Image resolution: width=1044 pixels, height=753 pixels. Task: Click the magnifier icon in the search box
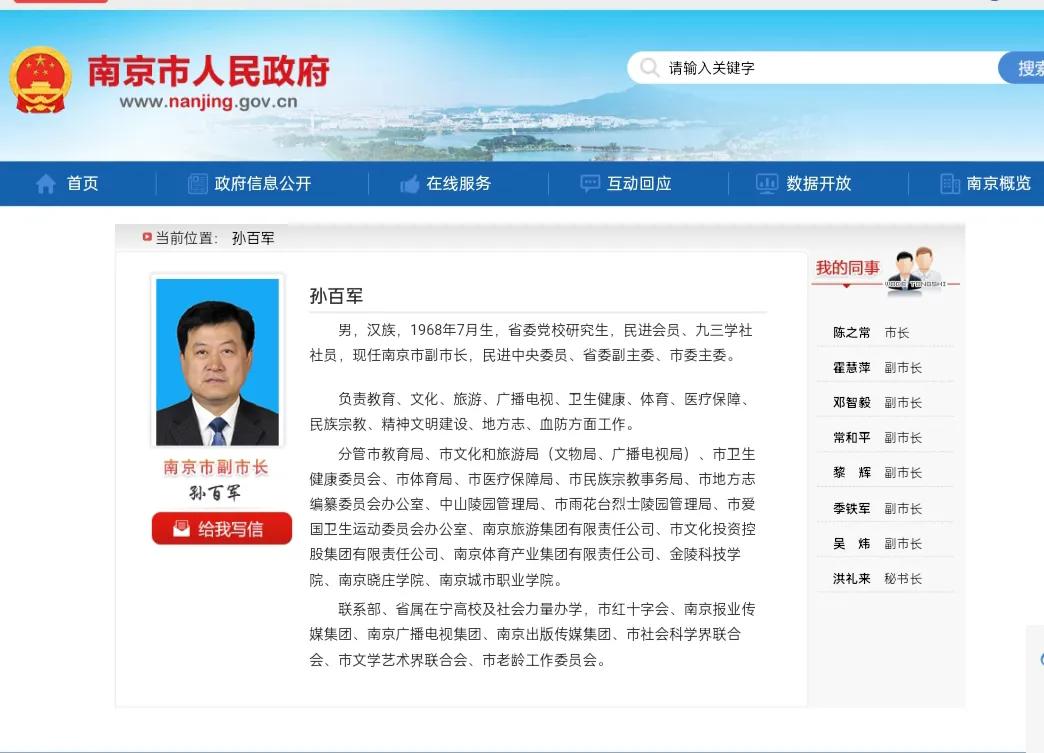point(650,67)
